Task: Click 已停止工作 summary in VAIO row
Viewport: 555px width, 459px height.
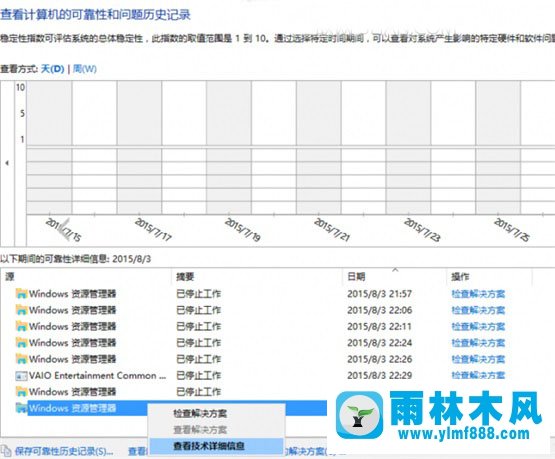Action: point(199,375)
